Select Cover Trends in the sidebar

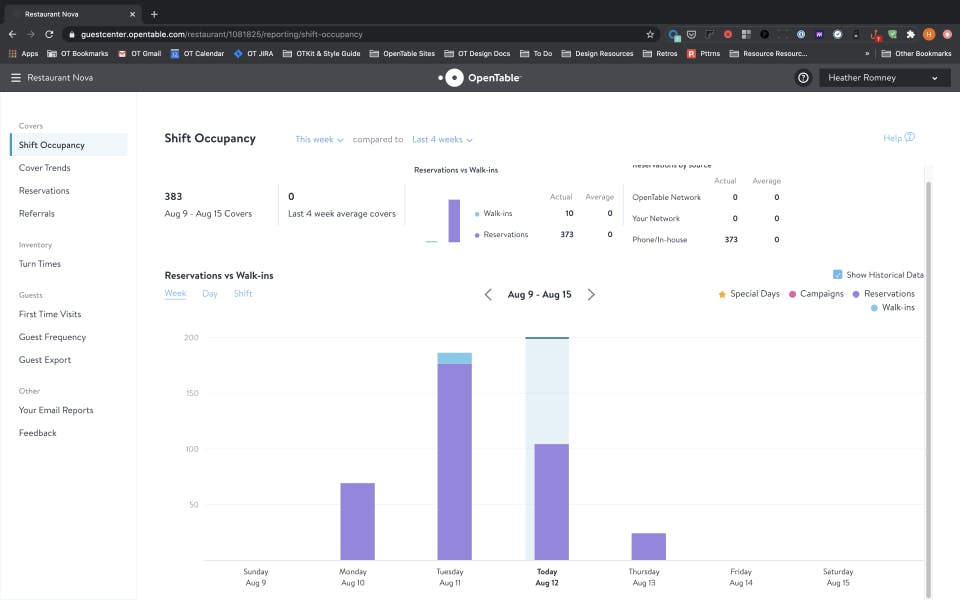(x=46, y=167)
